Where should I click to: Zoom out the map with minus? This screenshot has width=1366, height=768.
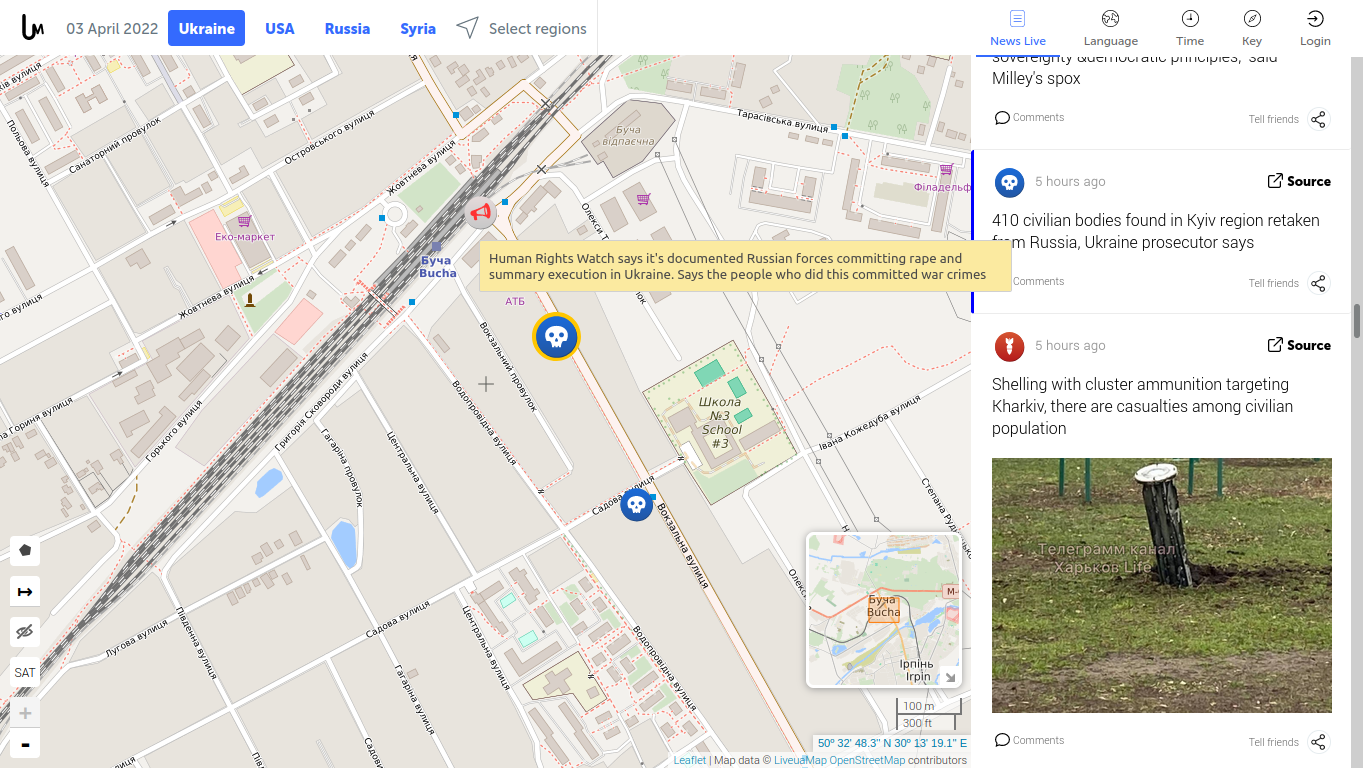pyautogui.click(x=25, y=744)
